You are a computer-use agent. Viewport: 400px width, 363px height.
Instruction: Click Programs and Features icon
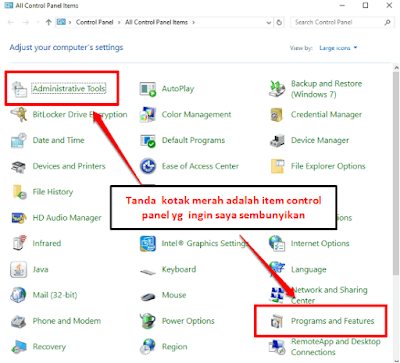point(277,321)
